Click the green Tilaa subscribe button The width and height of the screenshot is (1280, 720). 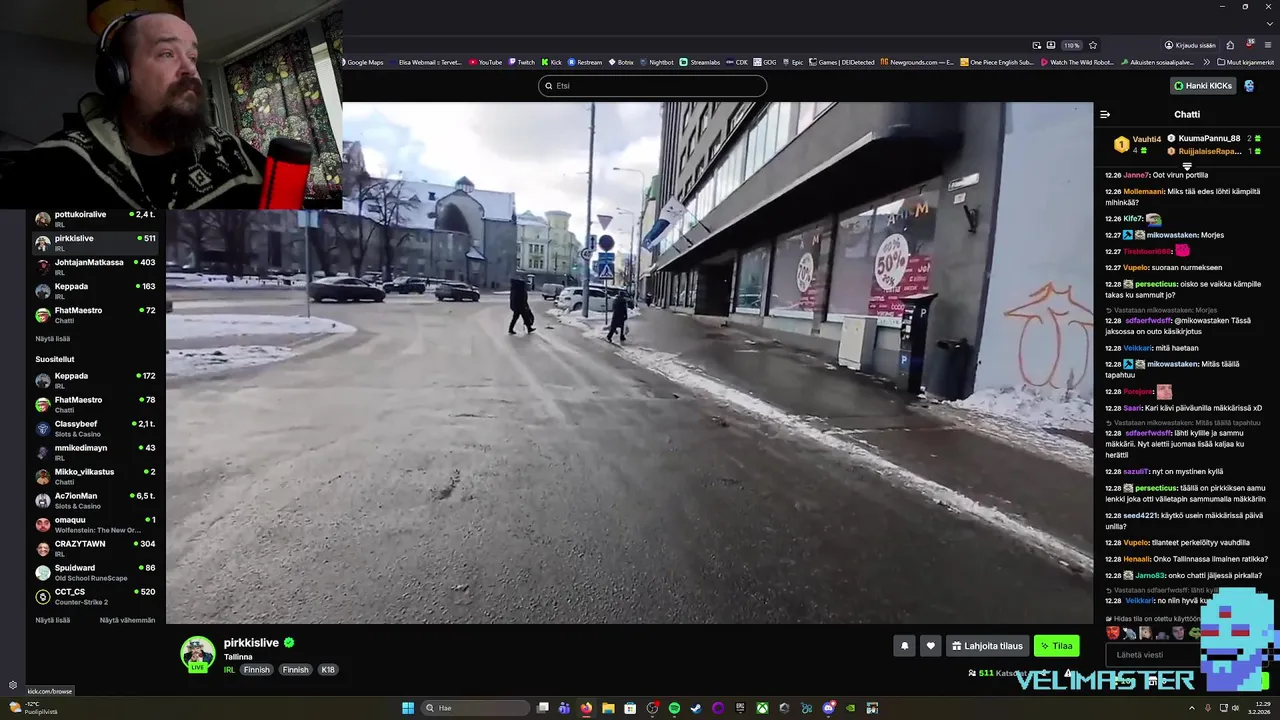coord(1056,646)
